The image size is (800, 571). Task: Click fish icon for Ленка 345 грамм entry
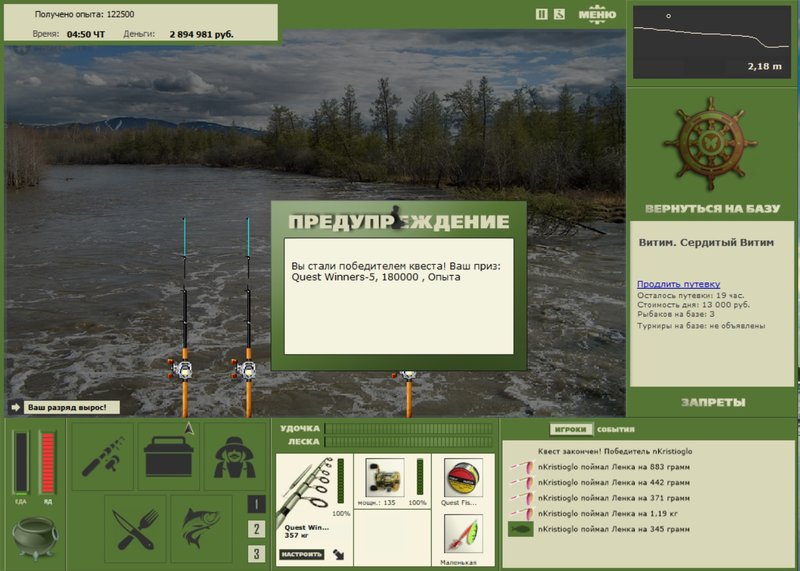(x=521, y=529)
